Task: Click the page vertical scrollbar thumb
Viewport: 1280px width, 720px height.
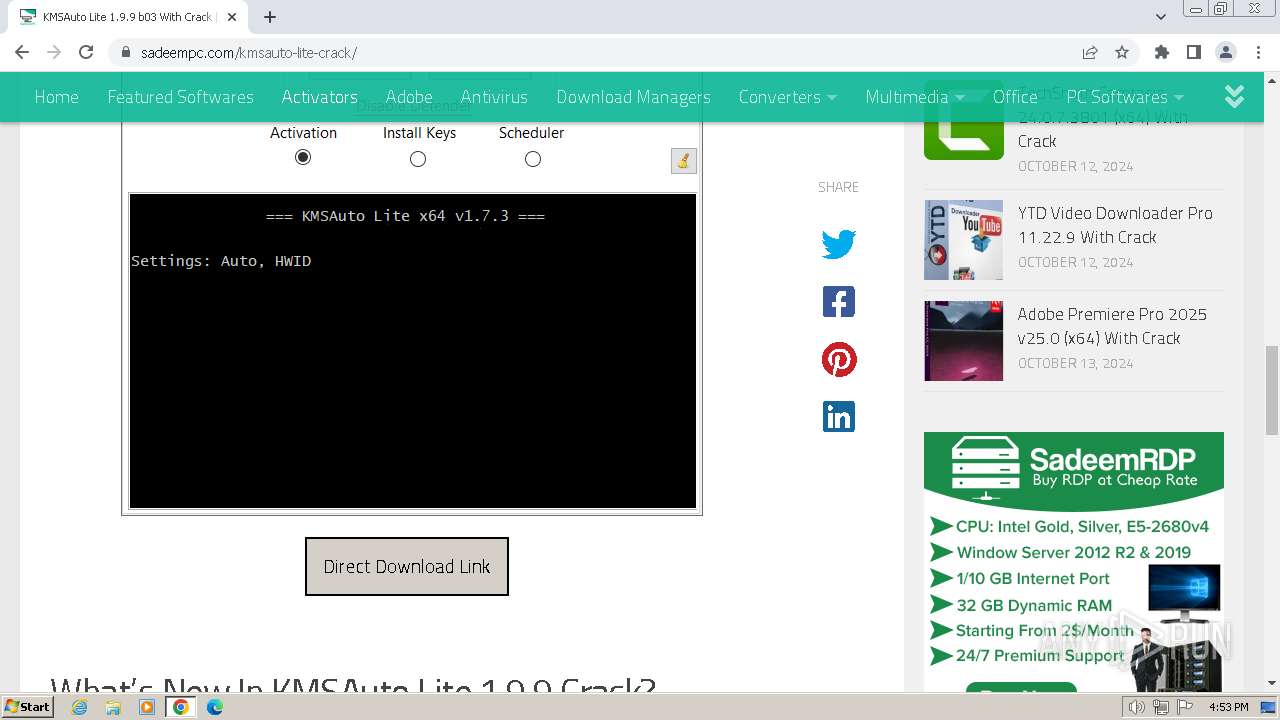Action: tap(1271, 390)
